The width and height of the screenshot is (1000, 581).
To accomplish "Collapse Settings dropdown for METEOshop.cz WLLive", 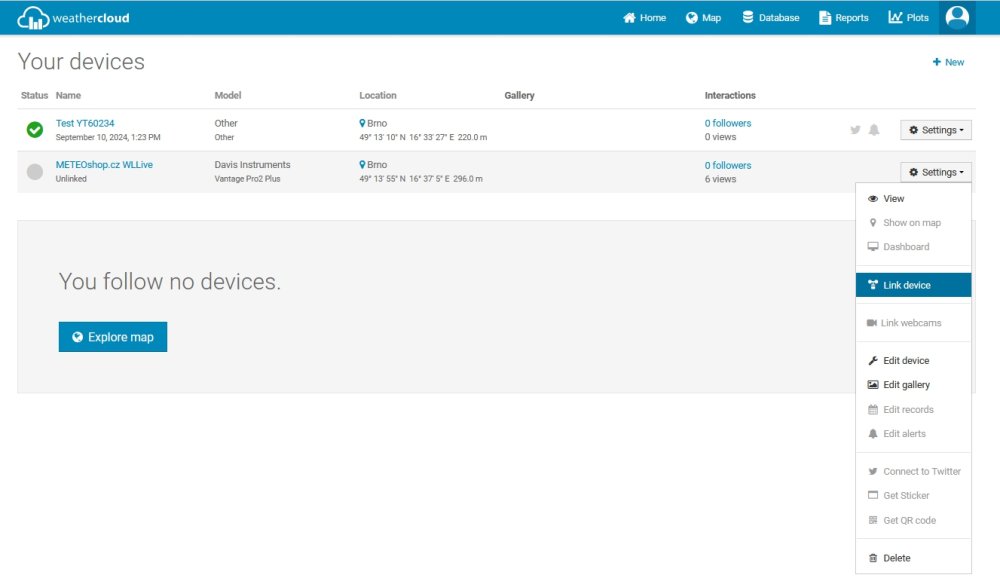I will 936,172.
